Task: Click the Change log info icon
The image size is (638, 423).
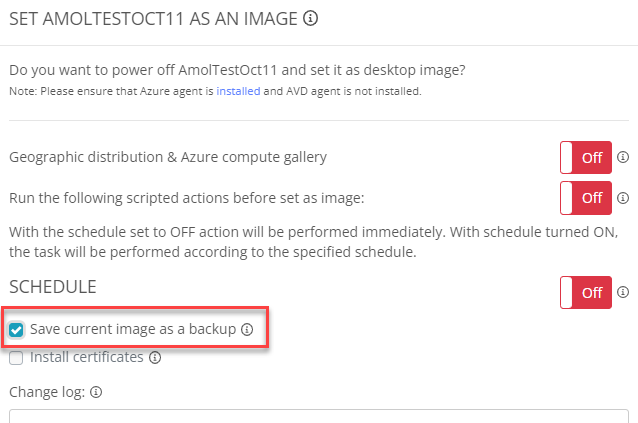Action: [x=96, y=392]
